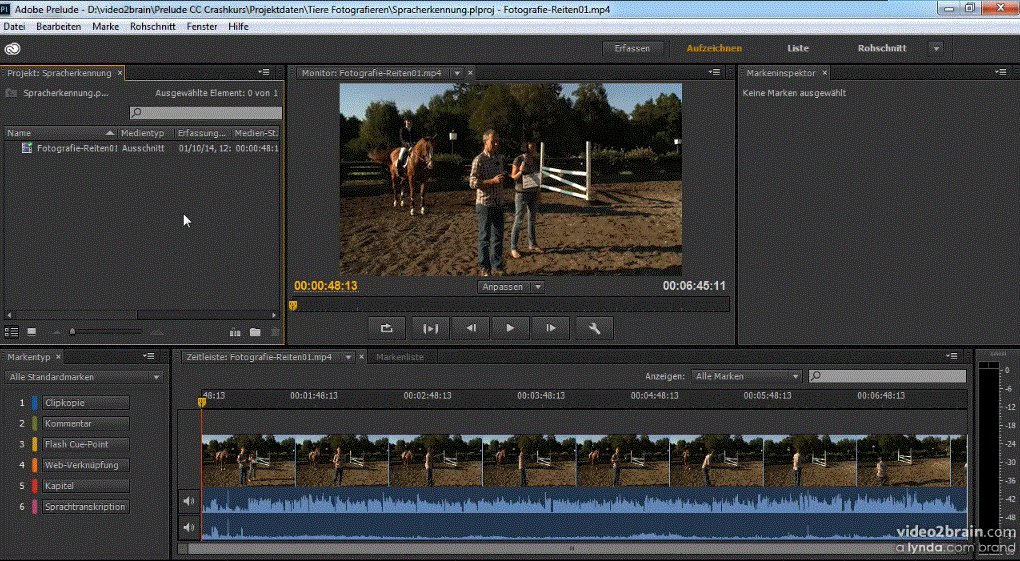The height and width of the screenshot is (561, 1020).
Task: Expand the Monitor clip dropdown arrow
Action: click(457, 73)
